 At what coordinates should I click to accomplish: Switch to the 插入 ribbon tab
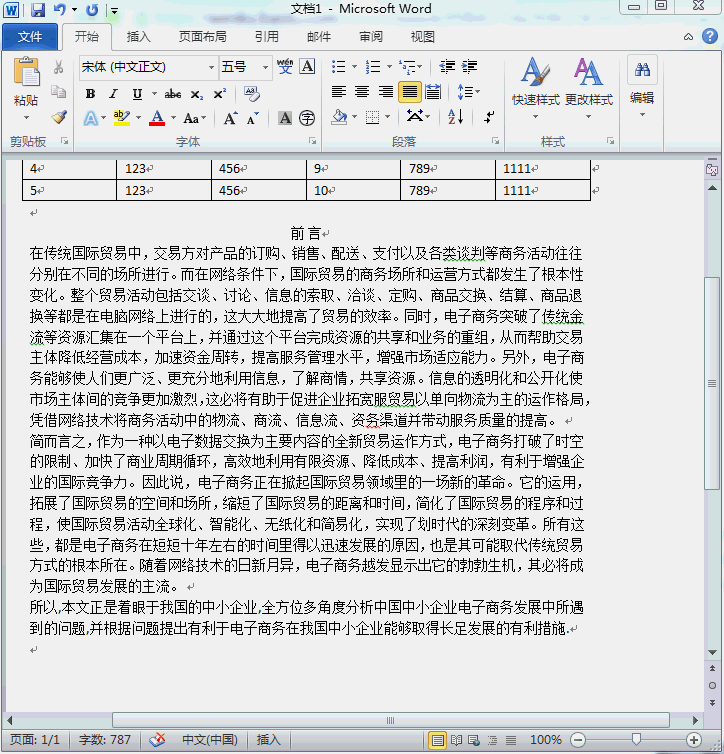138,37
